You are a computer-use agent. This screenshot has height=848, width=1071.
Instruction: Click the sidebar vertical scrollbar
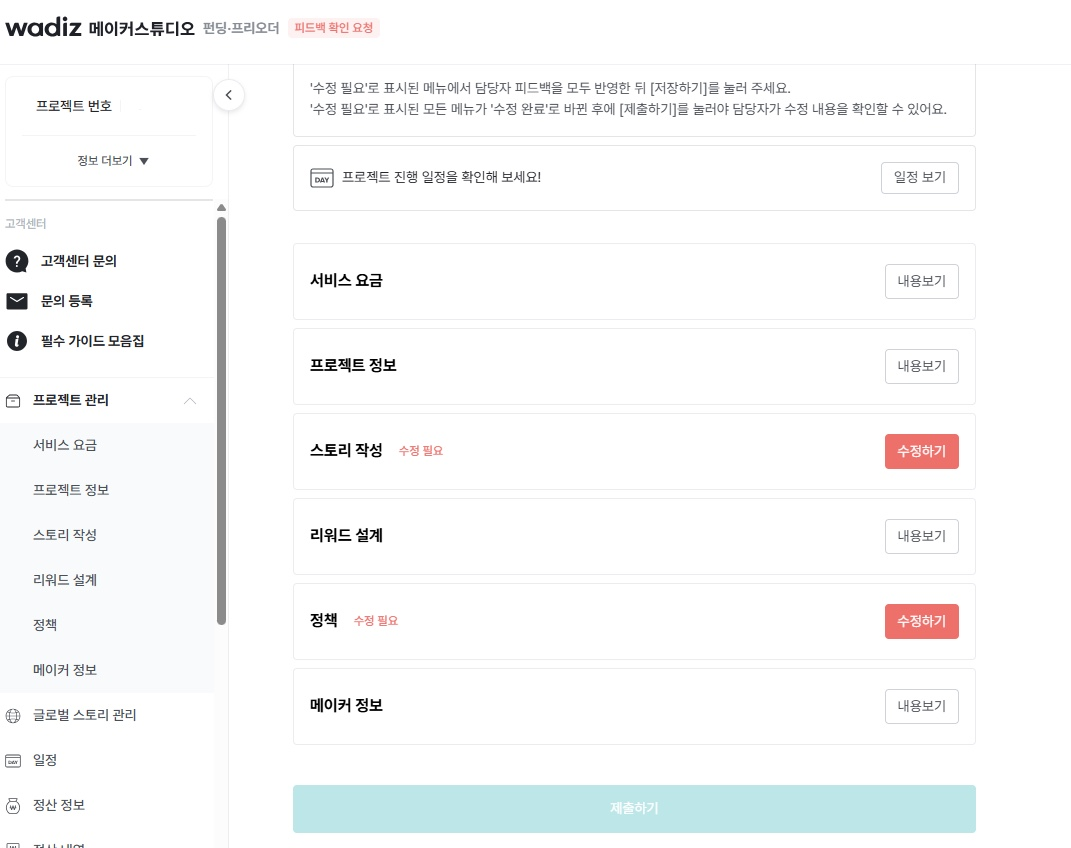pos(221,420)
